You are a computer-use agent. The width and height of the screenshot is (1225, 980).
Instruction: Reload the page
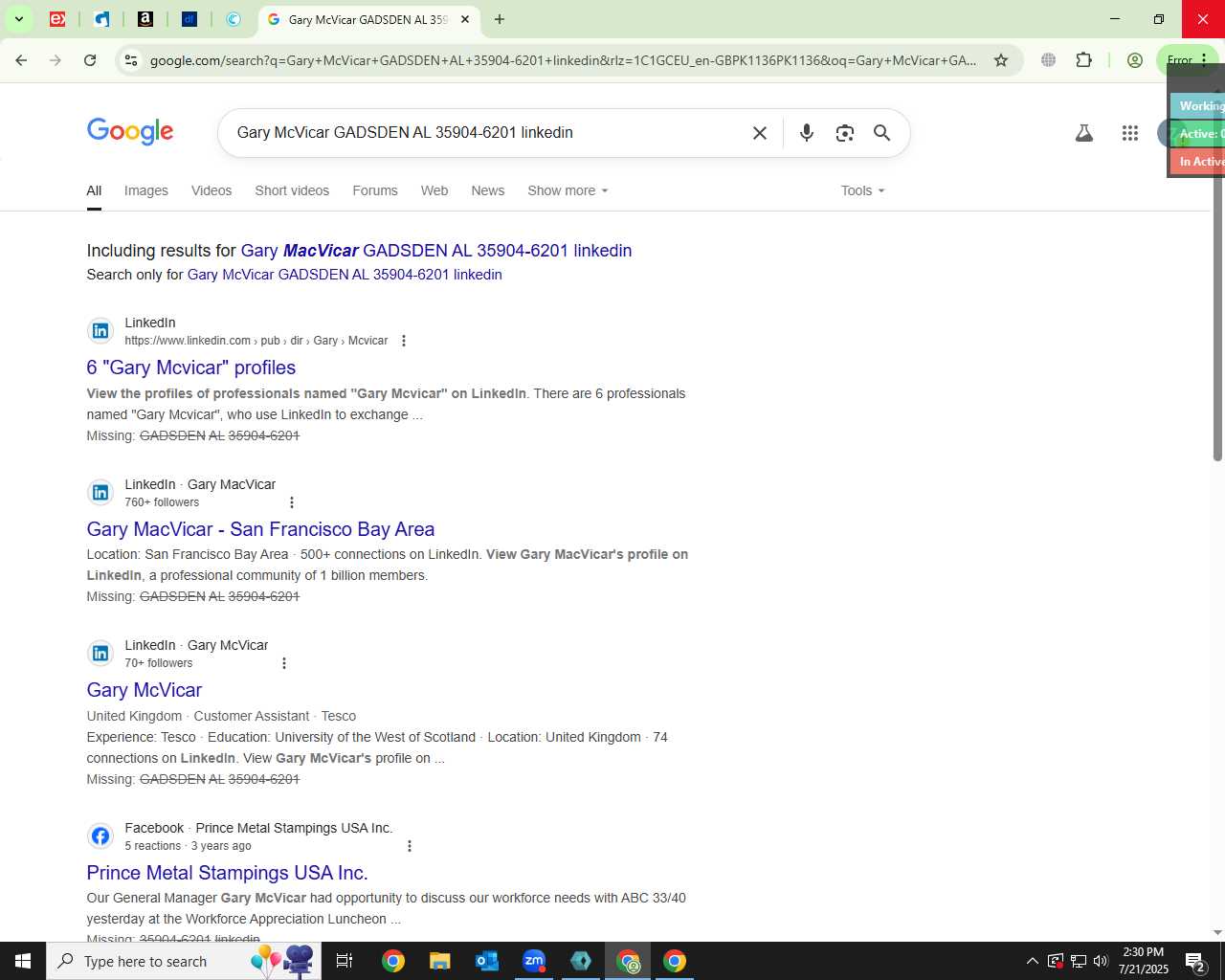pos(90,60)
